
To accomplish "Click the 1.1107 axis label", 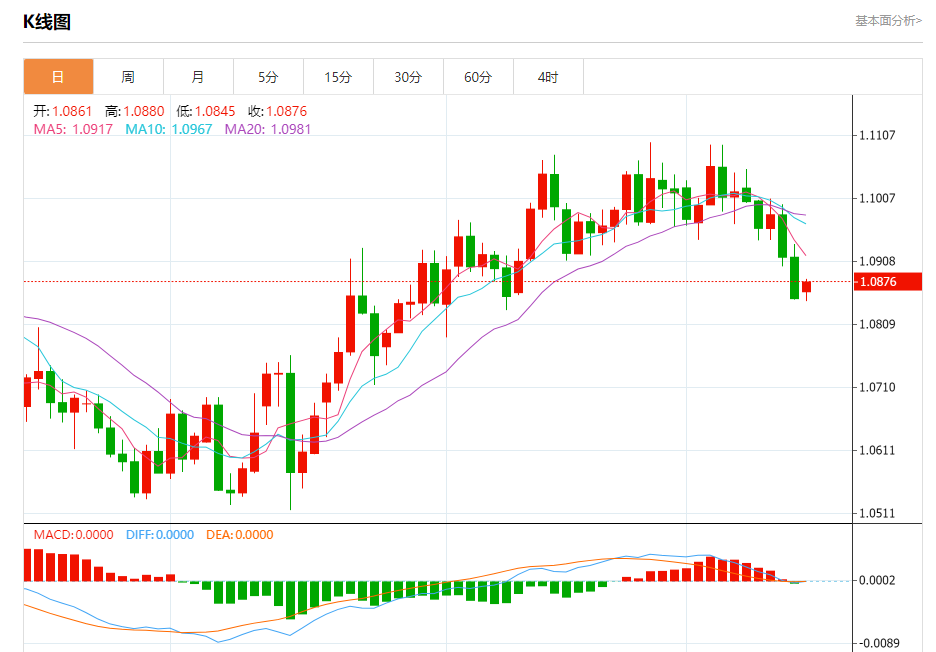I will pos(877,136).
